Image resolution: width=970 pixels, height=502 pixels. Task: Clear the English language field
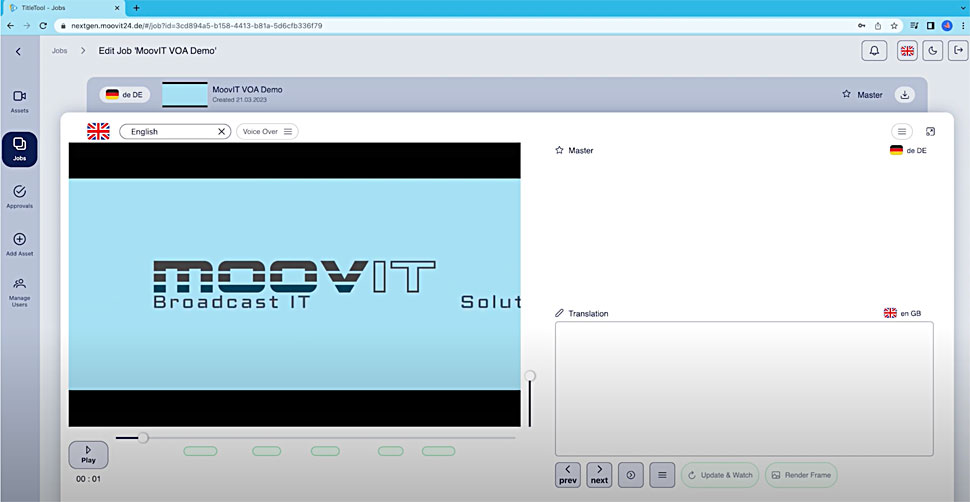(221, 132)
